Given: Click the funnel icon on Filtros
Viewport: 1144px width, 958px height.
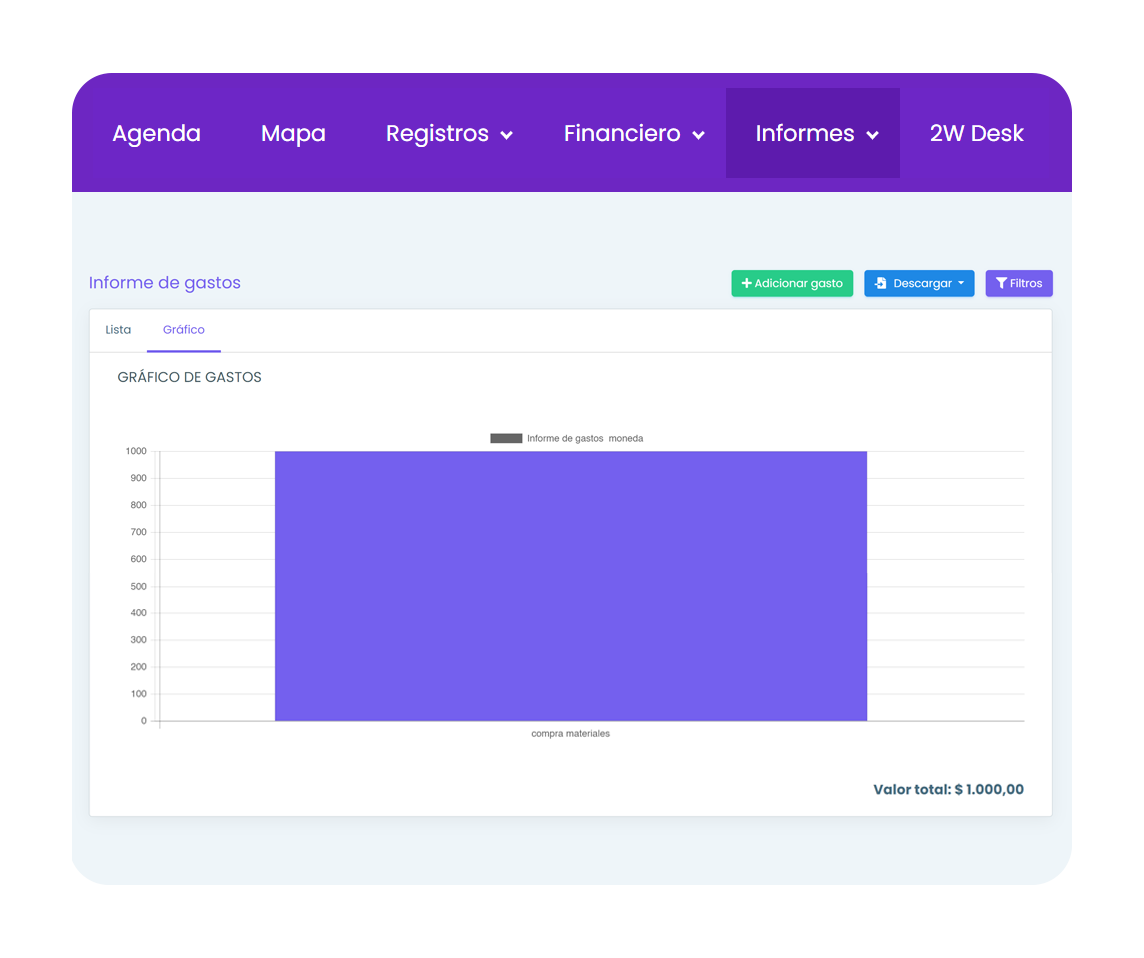Looking at the screenshot, I should coord(1001,284).
